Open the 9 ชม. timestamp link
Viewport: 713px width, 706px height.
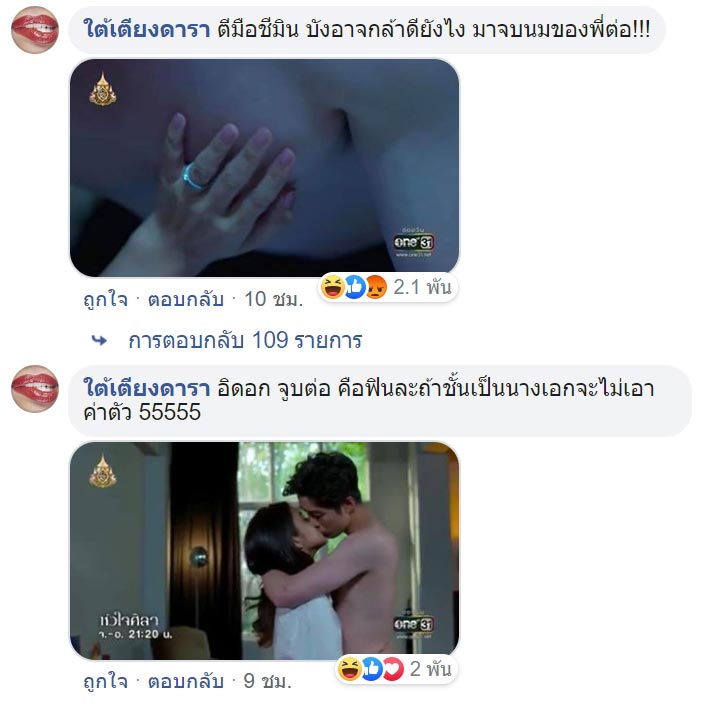[x=267, y=681]
